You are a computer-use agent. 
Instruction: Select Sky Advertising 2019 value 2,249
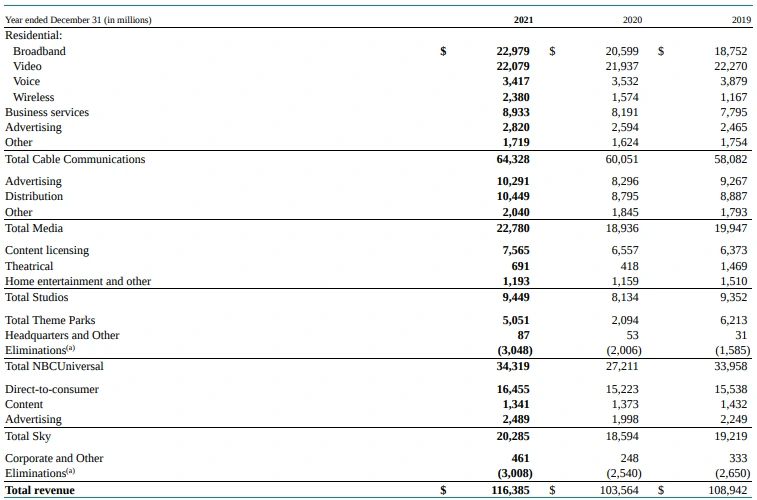pyautogui.click(x=734, y=419)
